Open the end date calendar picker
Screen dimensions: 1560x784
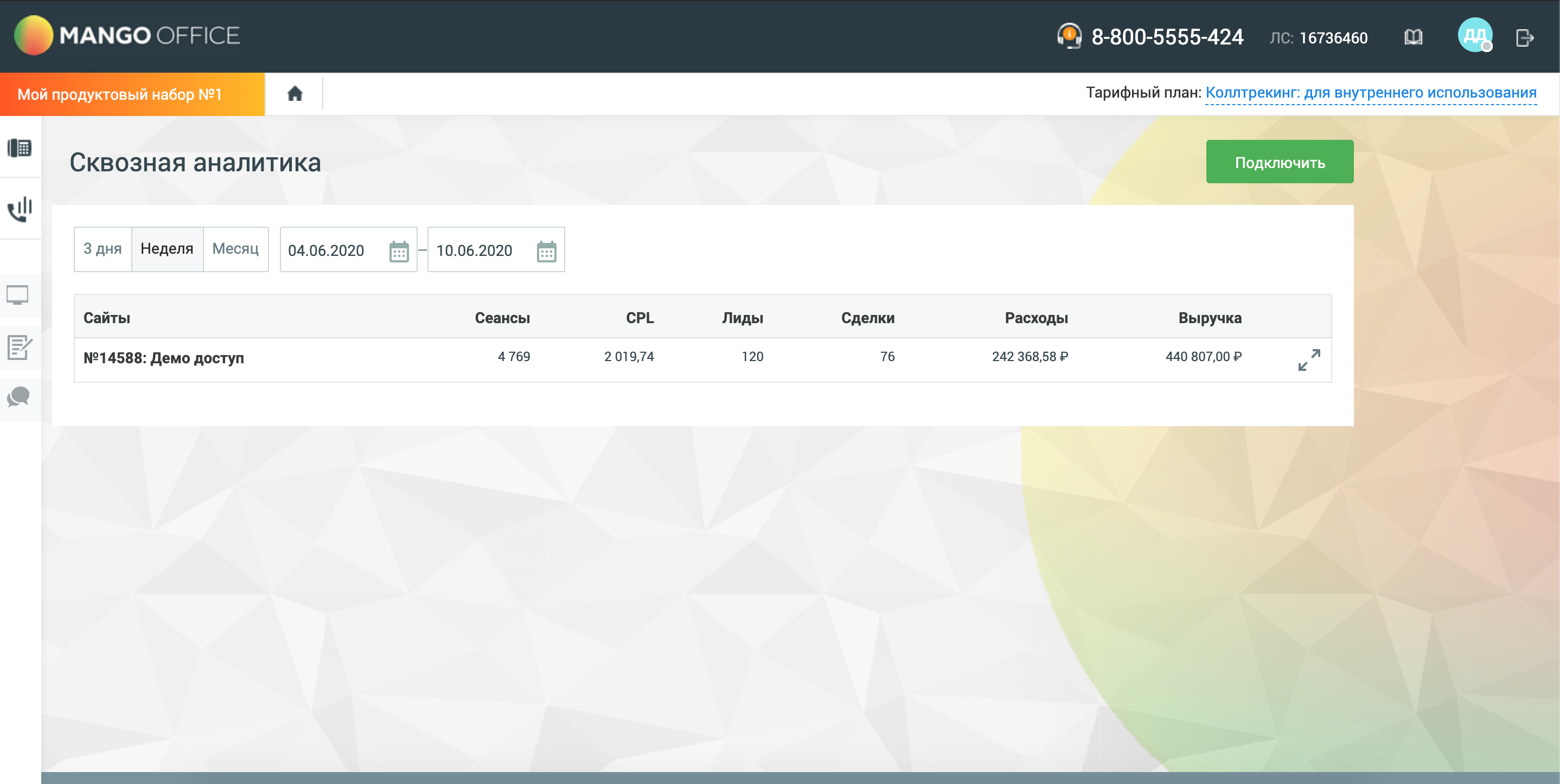pyautogui.click(x=546, y=251)
